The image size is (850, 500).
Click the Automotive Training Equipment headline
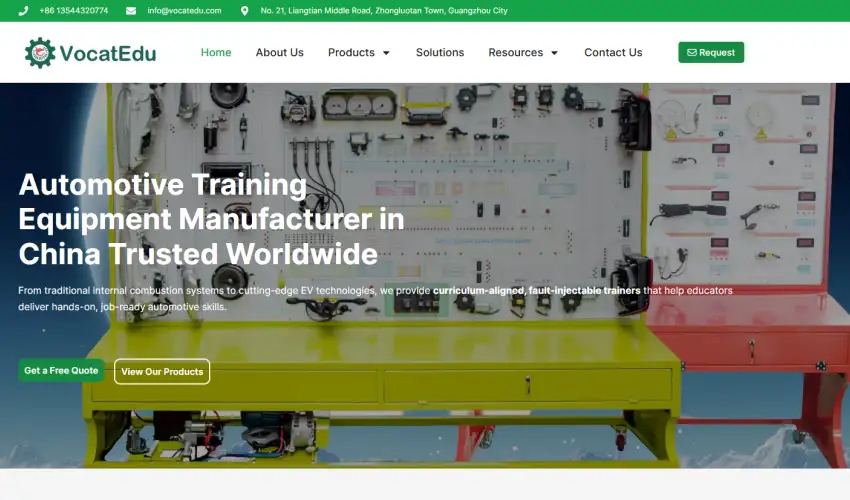[x=211, y=219]
